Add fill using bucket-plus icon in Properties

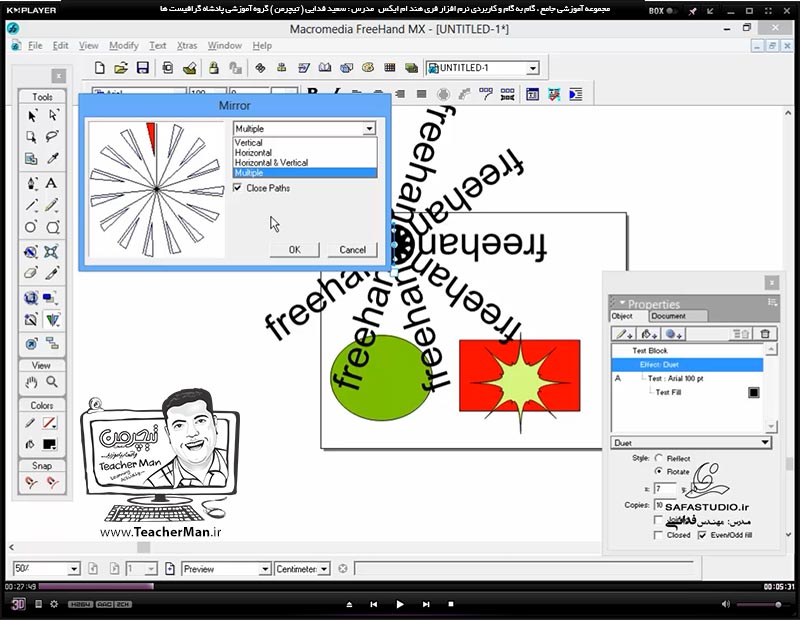[649, 334]
